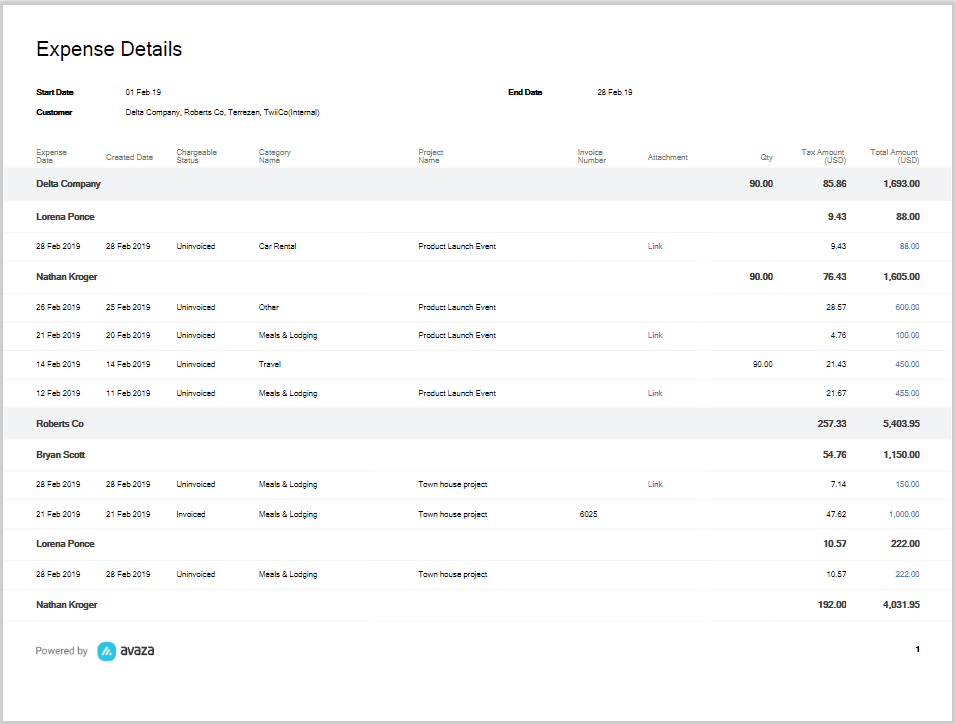This screenshot has height=724, width=956.
Task: Click the Total Amount (USD) column header
Action: (x=894, y=156)
